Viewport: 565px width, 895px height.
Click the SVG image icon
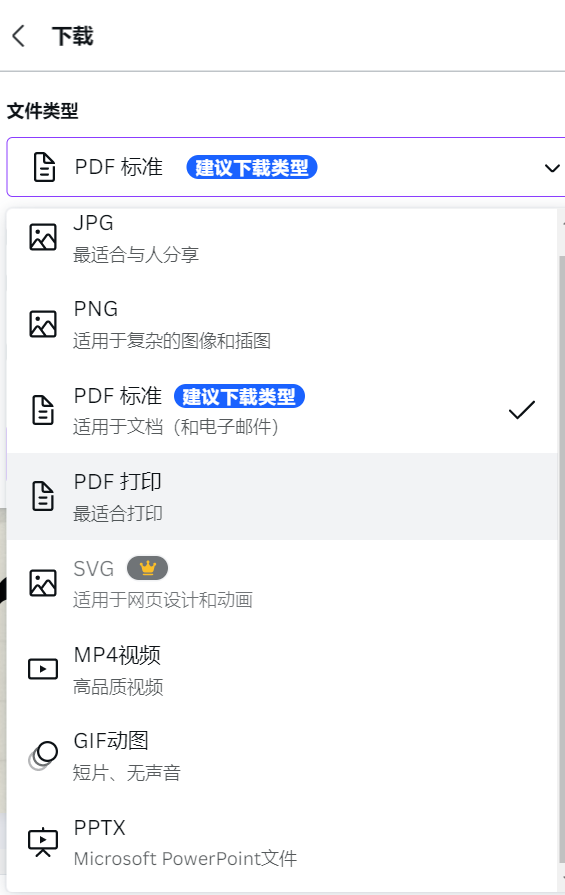point(43,583)
